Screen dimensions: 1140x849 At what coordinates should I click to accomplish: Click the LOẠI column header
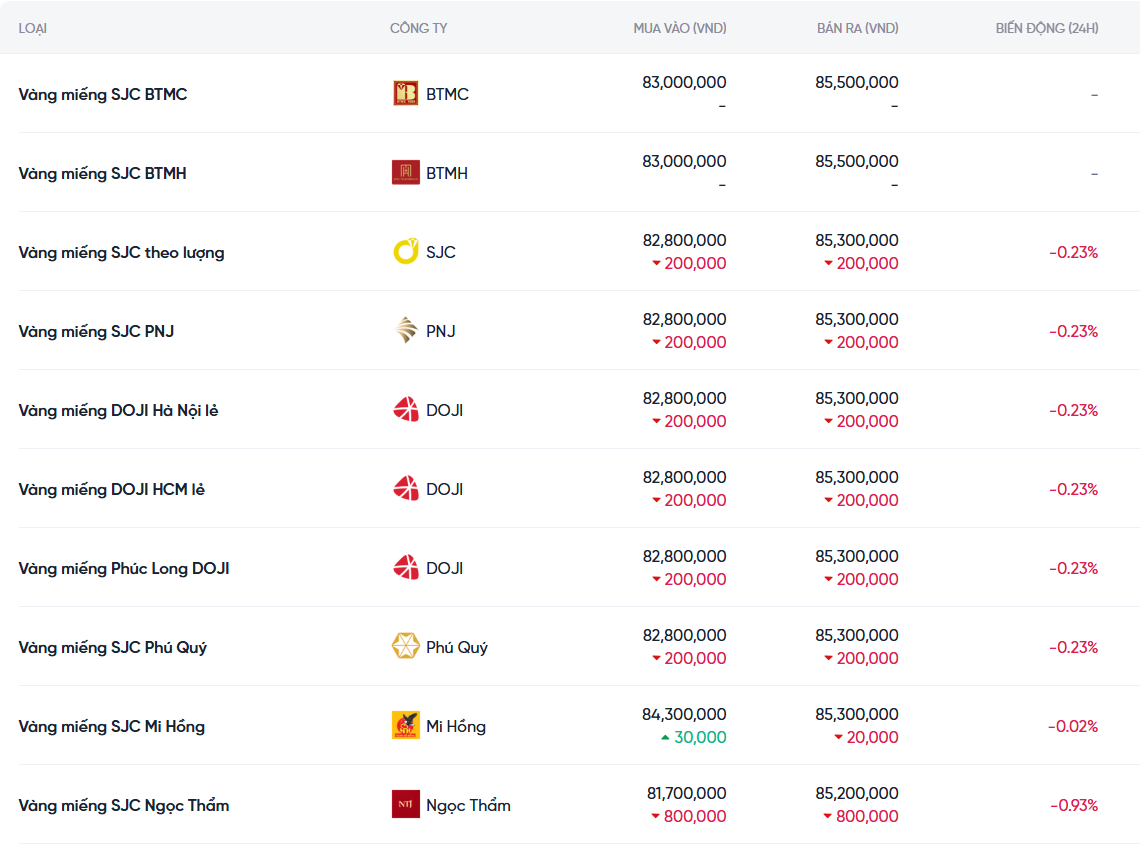tap(33, 28)
